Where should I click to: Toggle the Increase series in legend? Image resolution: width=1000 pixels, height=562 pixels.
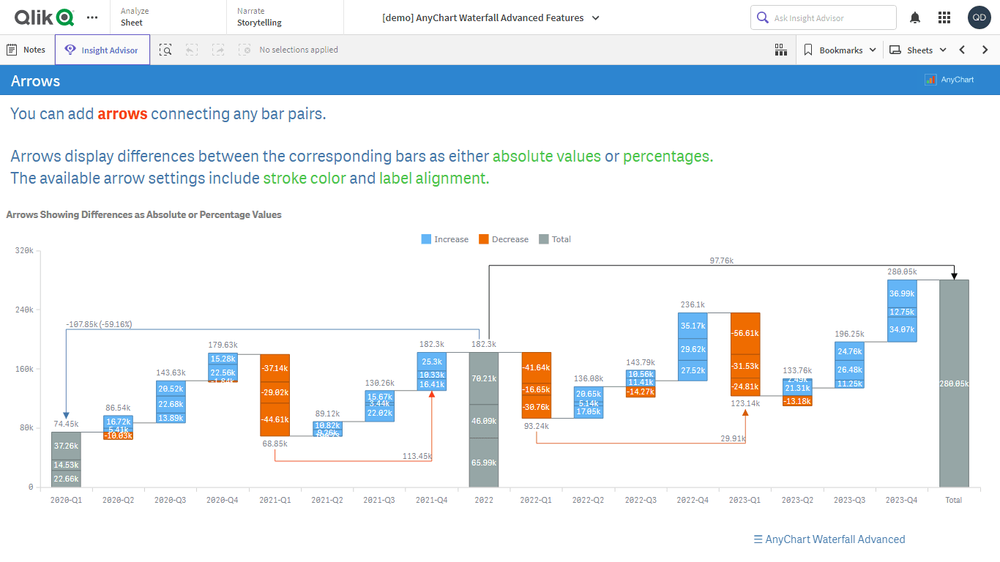(x=445, y=239)
